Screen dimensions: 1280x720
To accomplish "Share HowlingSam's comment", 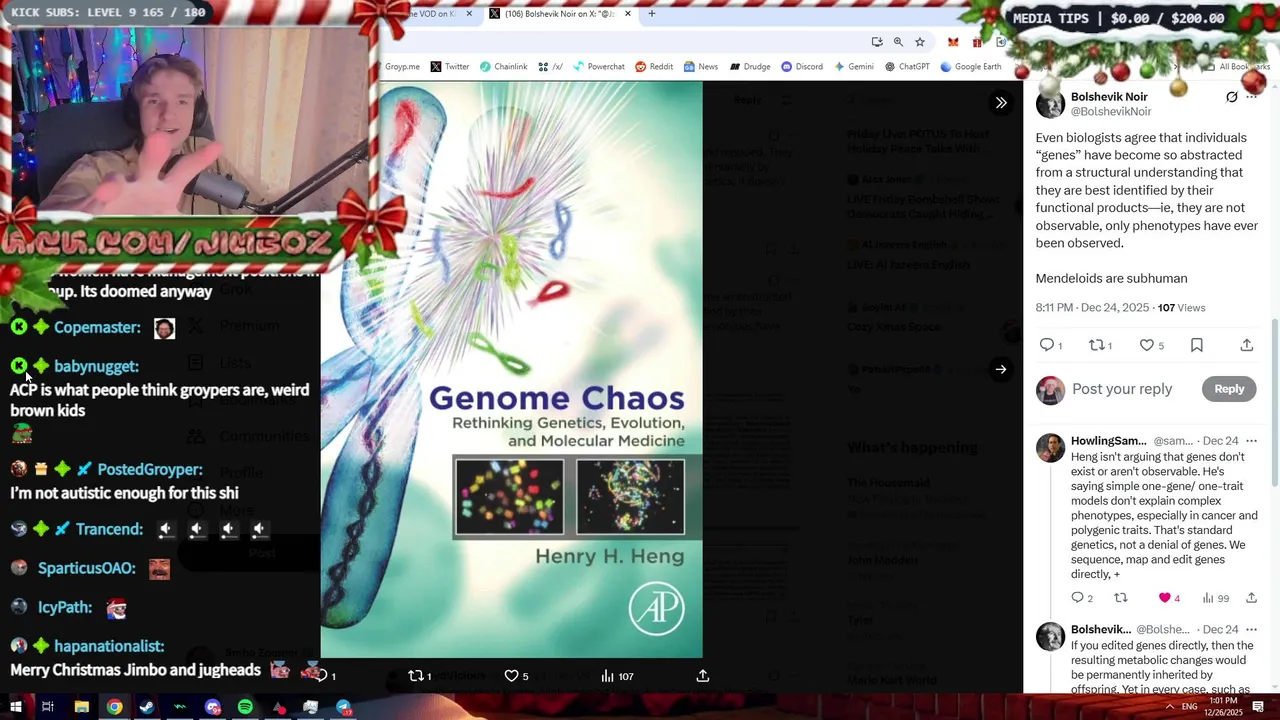I will tap(1251, 598).
